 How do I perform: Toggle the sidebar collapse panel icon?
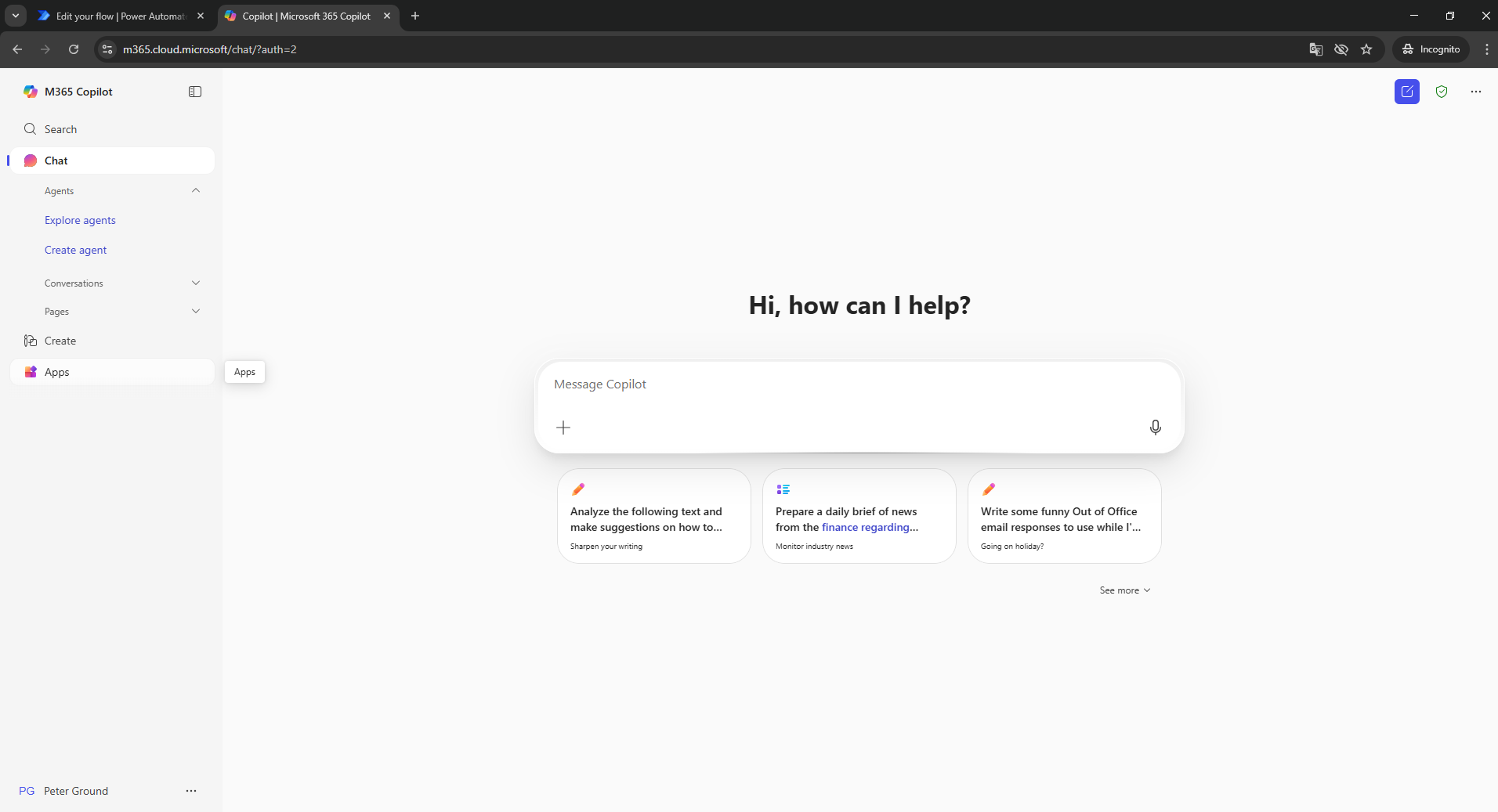[x=195, y=92]
